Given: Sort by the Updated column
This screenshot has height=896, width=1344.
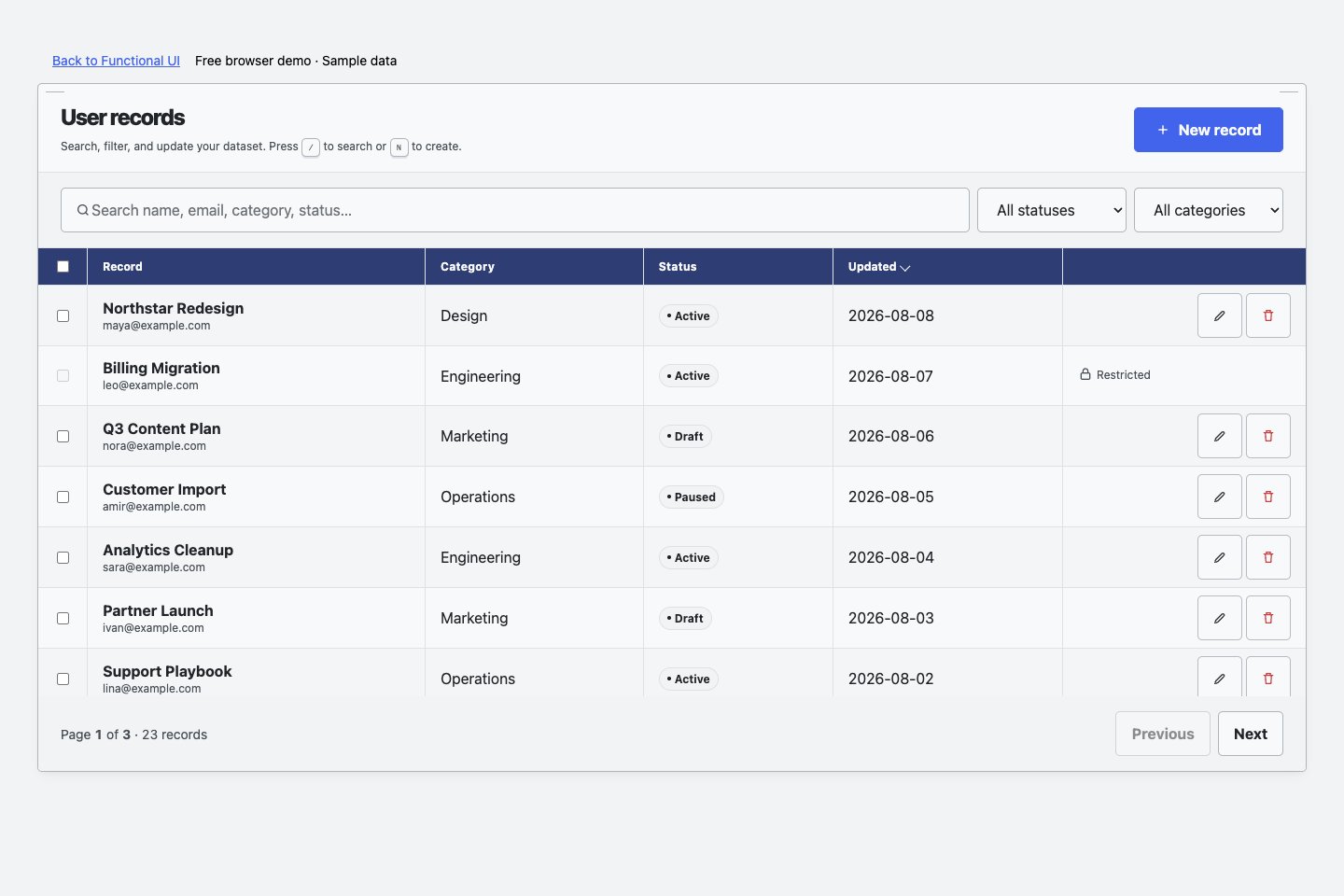Looking at the screenshot, I should coord(878,266).
